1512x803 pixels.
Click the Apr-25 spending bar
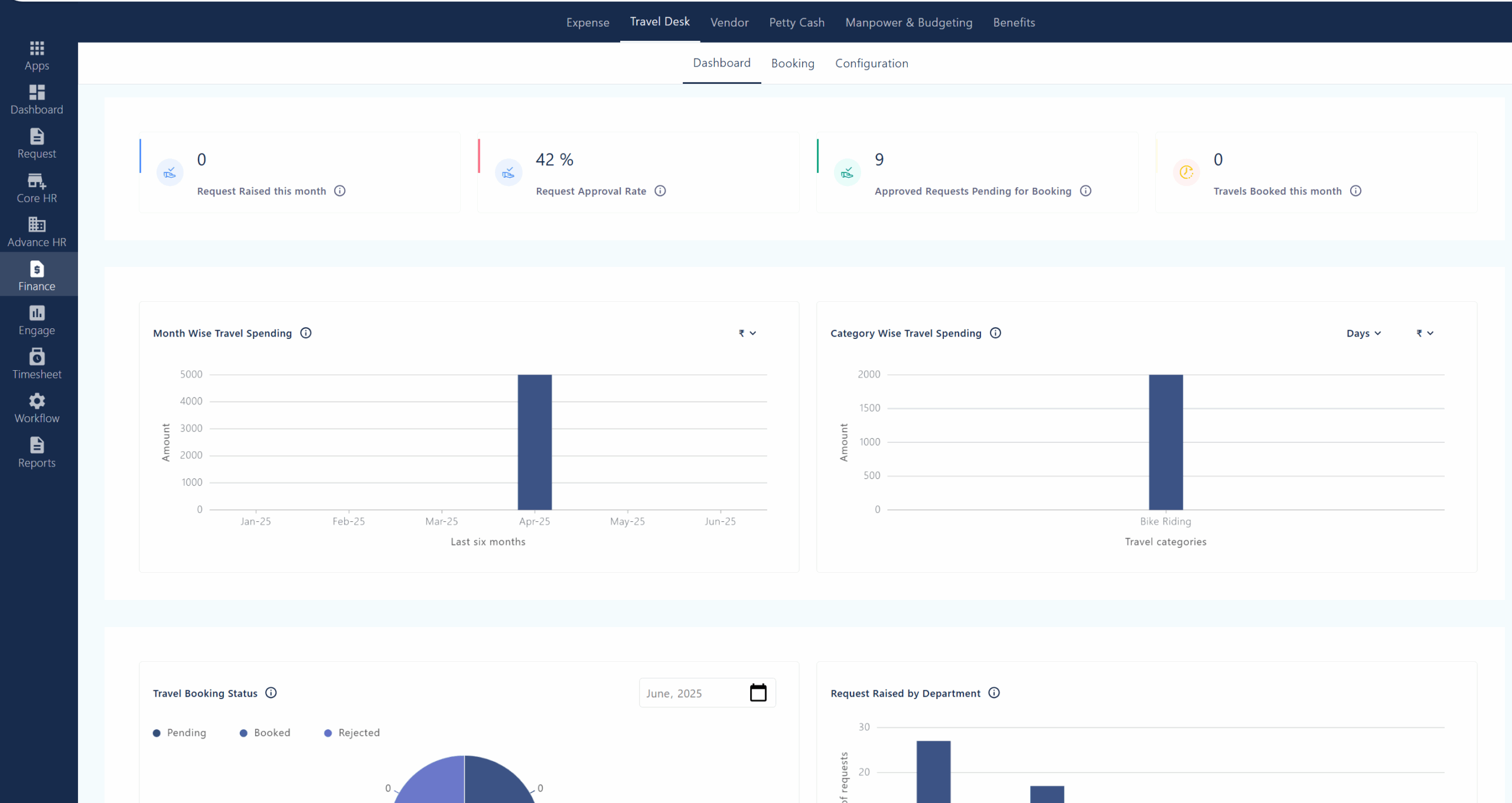click(x=535, y=442)
